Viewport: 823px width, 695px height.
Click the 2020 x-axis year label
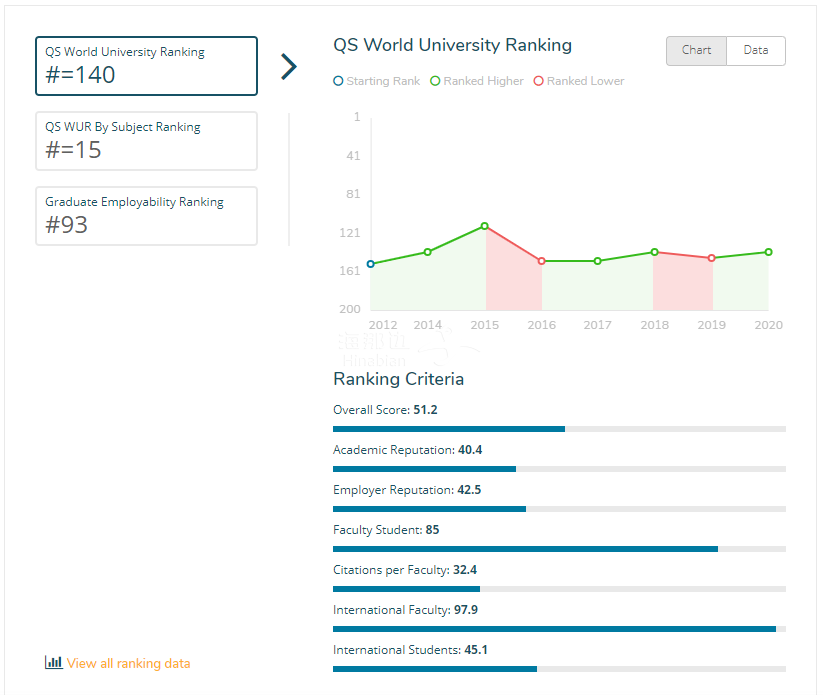coord(768,325)
